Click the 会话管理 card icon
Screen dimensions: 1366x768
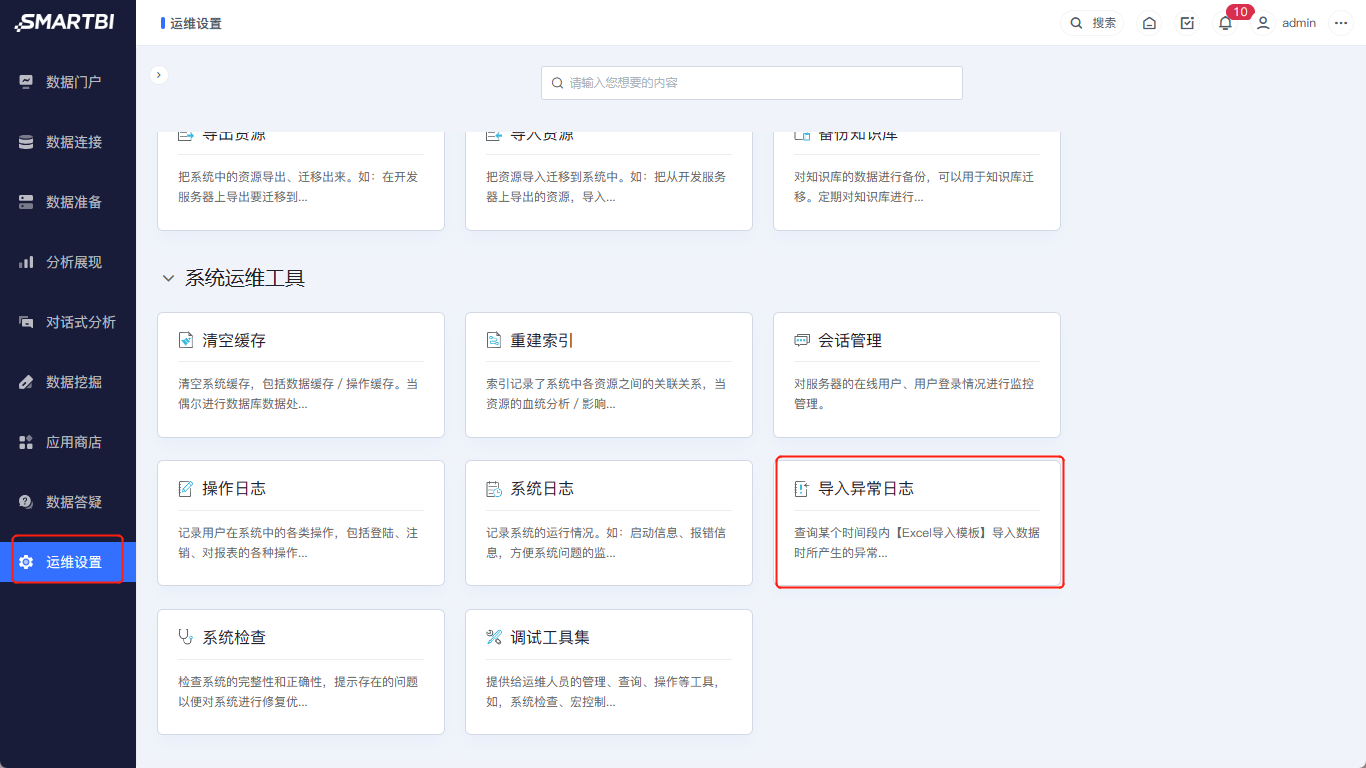click(x=802, y=341)
